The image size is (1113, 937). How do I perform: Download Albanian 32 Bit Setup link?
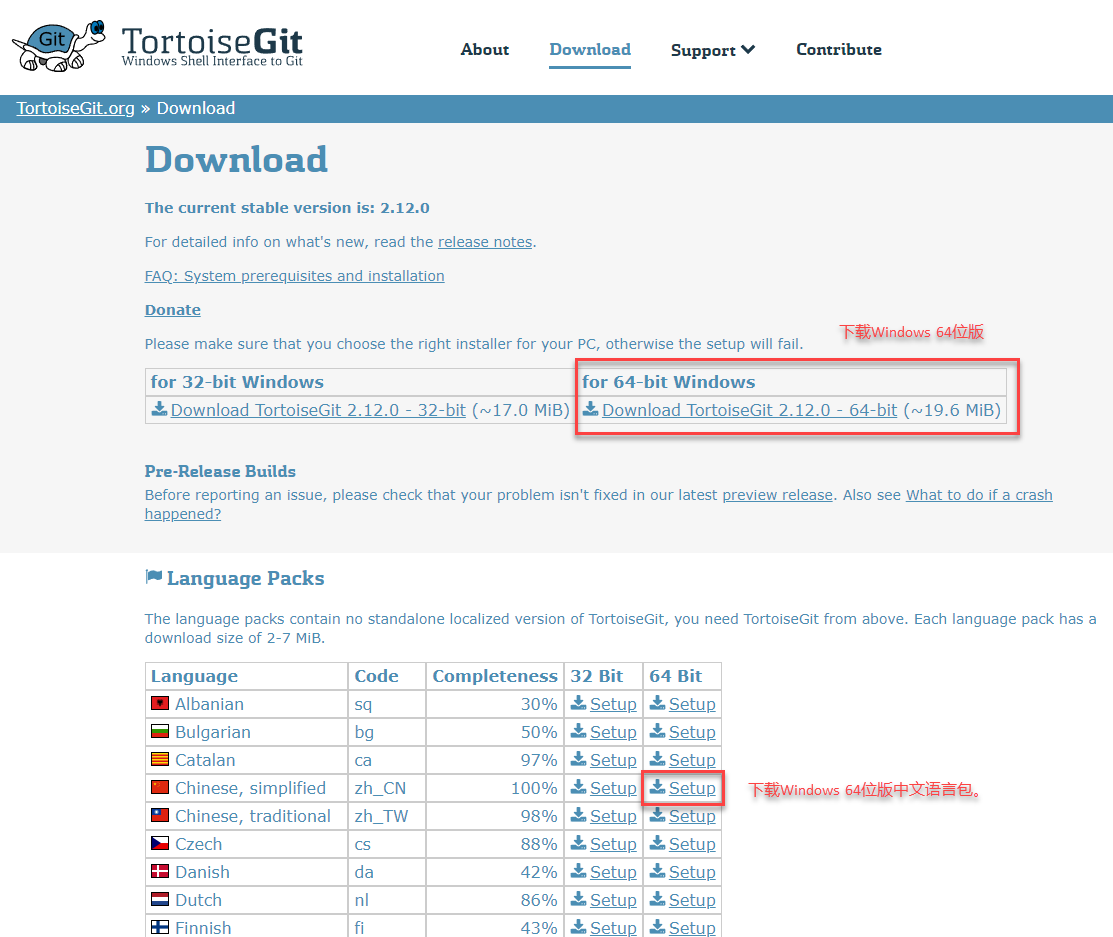click(613, 704)
